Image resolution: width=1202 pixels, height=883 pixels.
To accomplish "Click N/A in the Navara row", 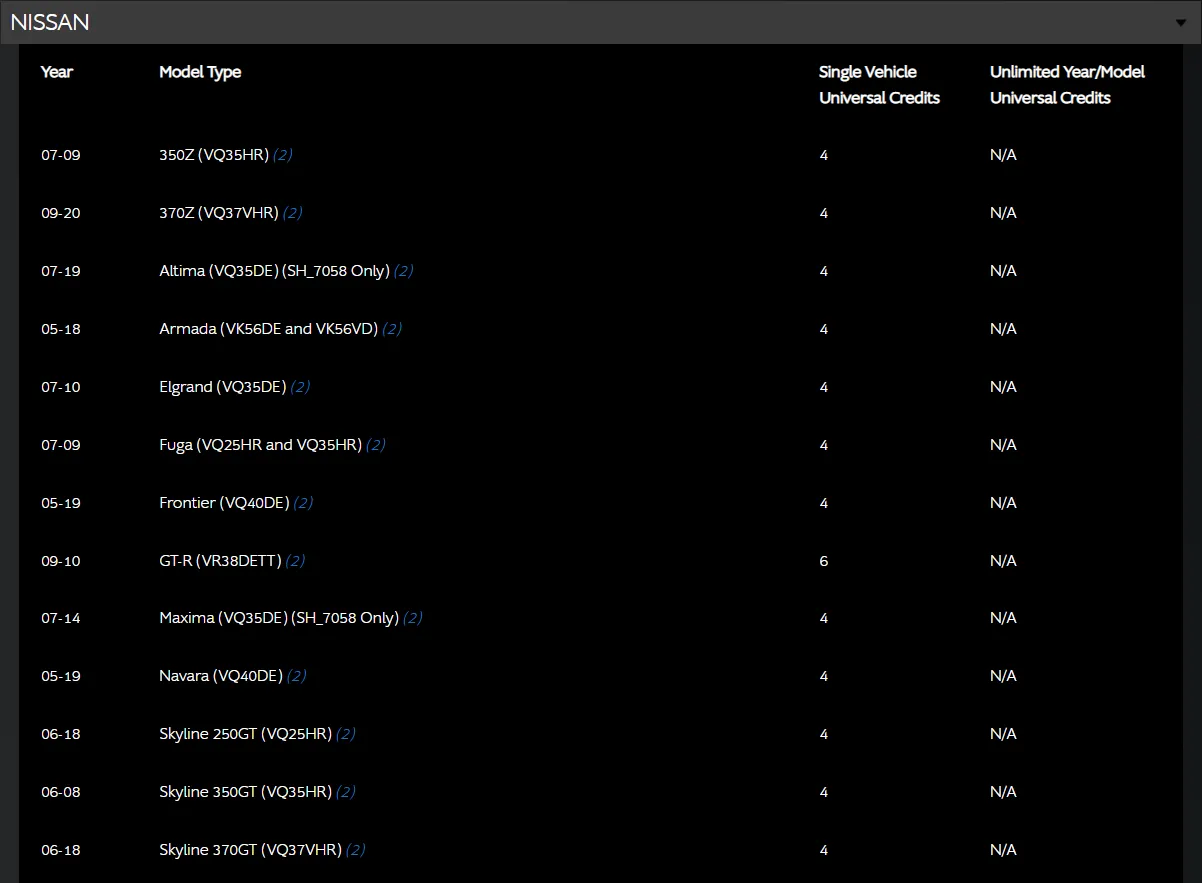I will tap(1003, 676).
